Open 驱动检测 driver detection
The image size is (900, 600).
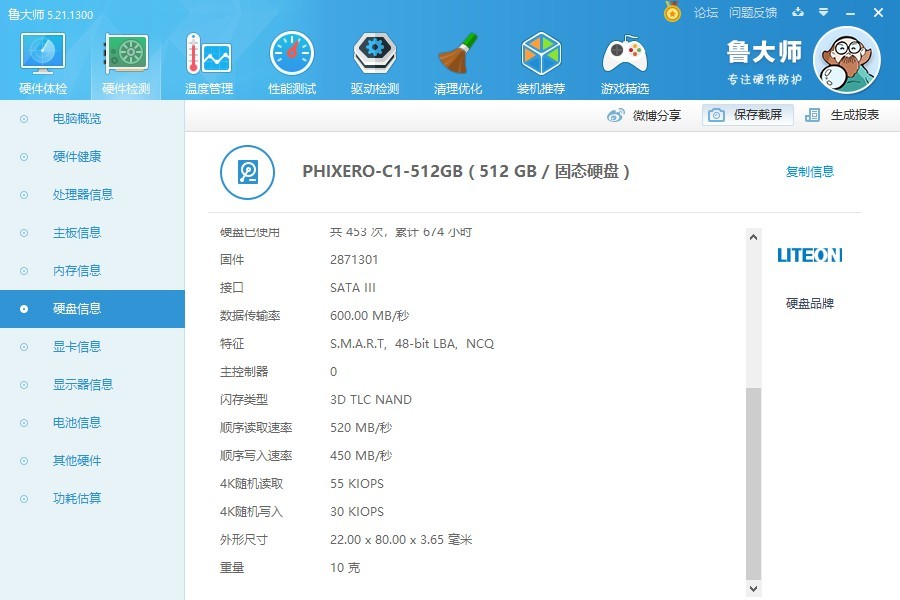pos(374,60)
